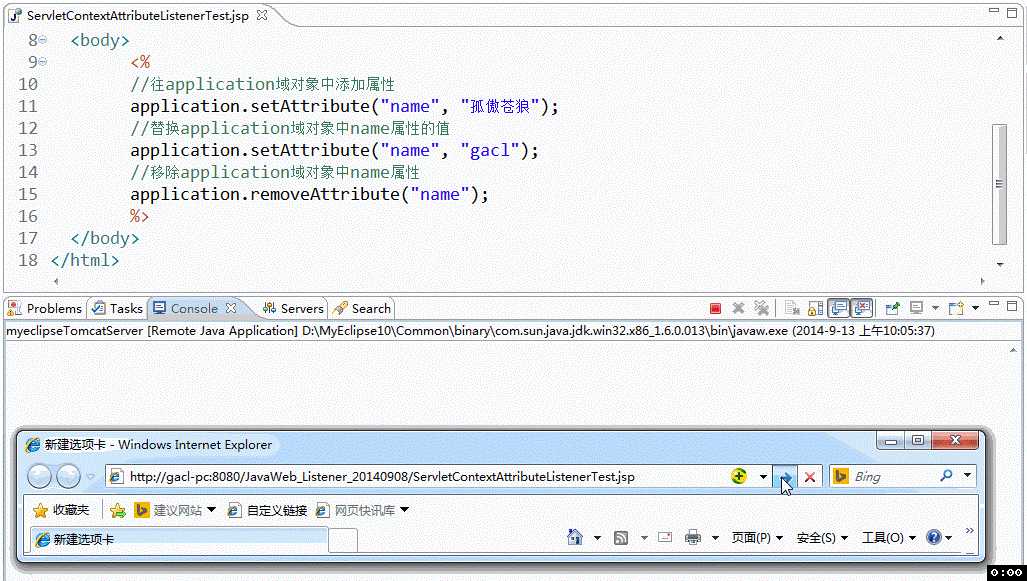Viewport: 1027px width, 581px height.
Task: Click Add to Favorites Bar star icon
Action: (118, 510)
